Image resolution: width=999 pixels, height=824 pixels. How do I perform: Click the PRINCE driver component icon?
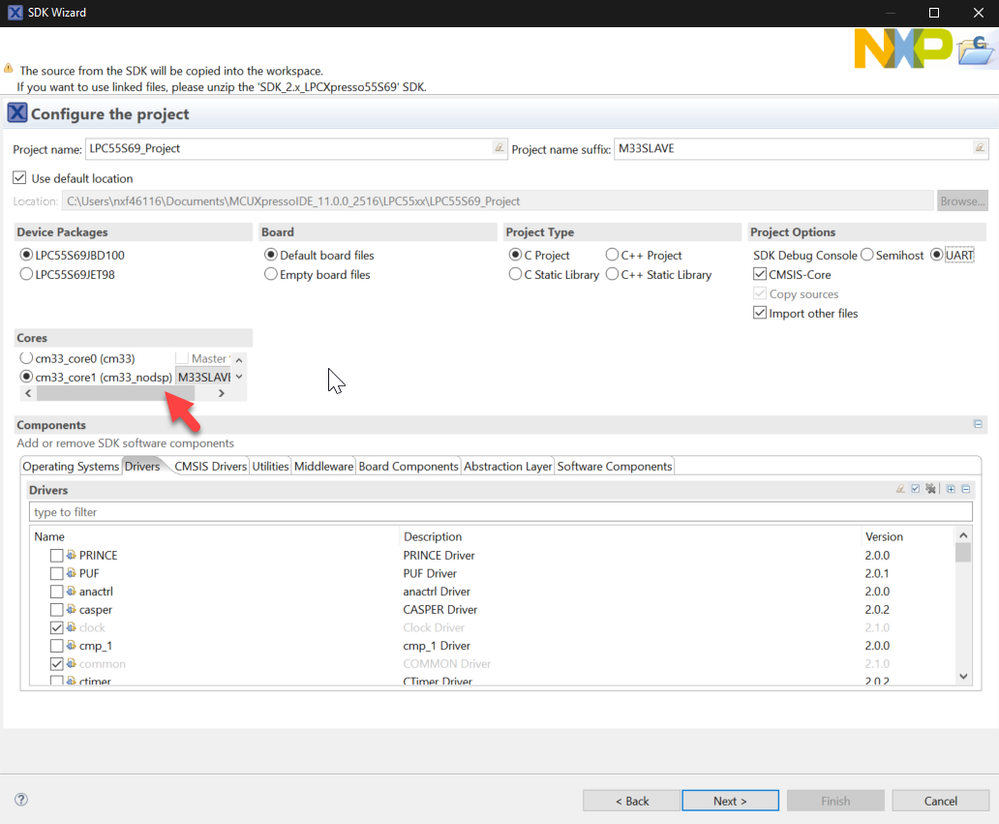pyautogui.click(x=71, y=555)
